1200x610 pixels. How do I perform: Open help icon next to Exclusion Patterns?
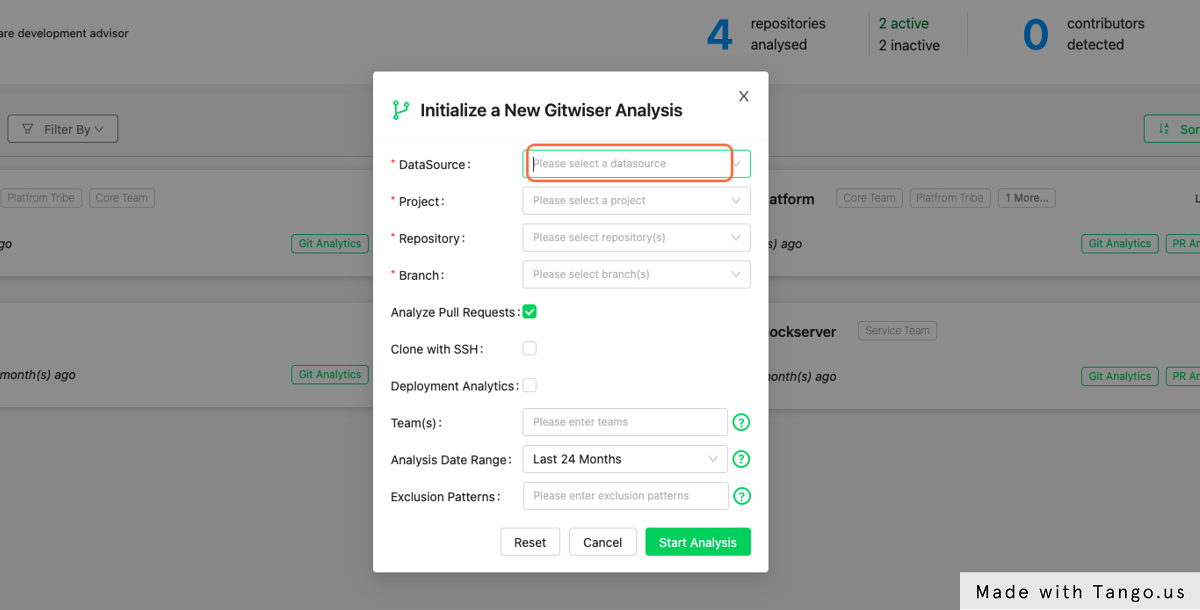742,496
